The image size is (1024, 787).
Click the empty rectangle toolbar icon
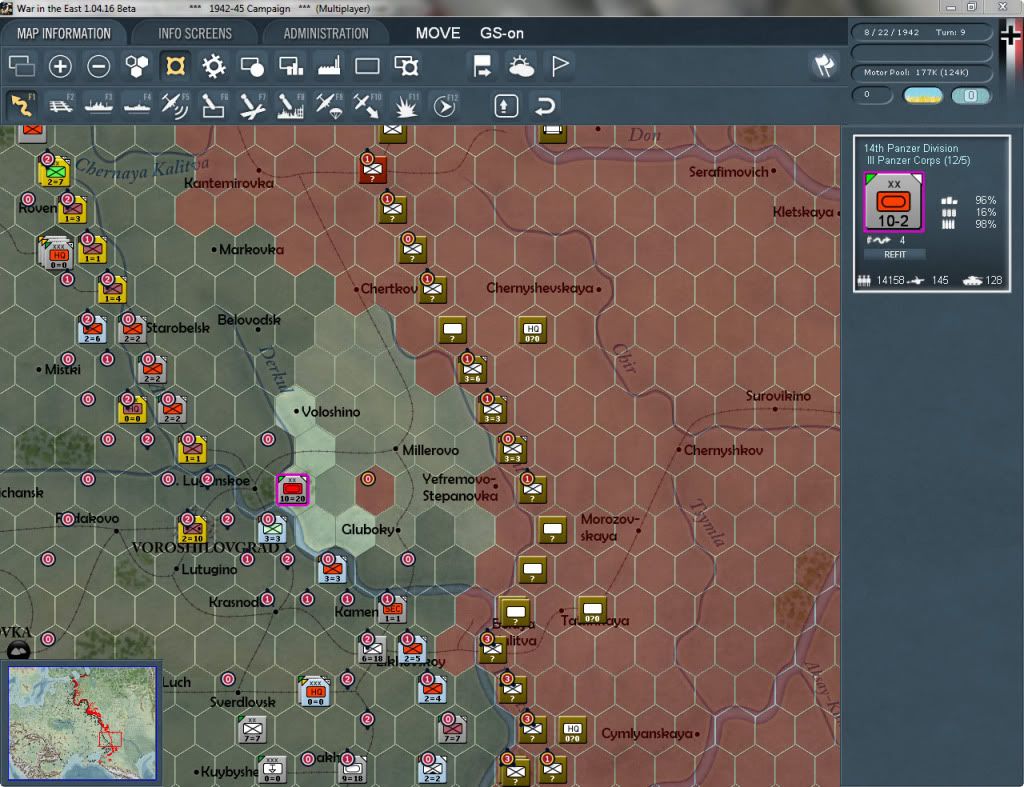[x=367, y=66]
